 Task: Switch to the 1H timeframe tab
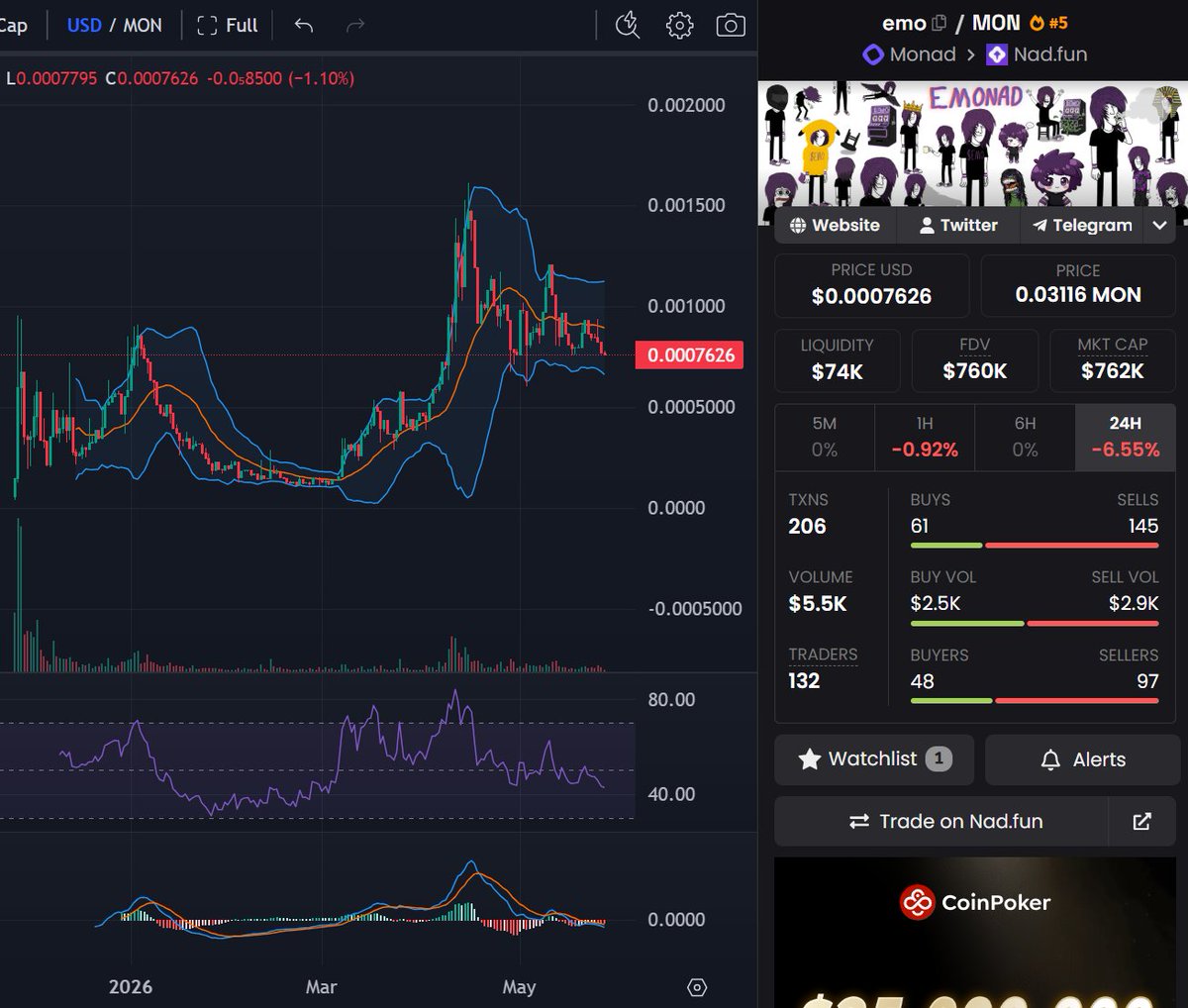click(925, 437)
